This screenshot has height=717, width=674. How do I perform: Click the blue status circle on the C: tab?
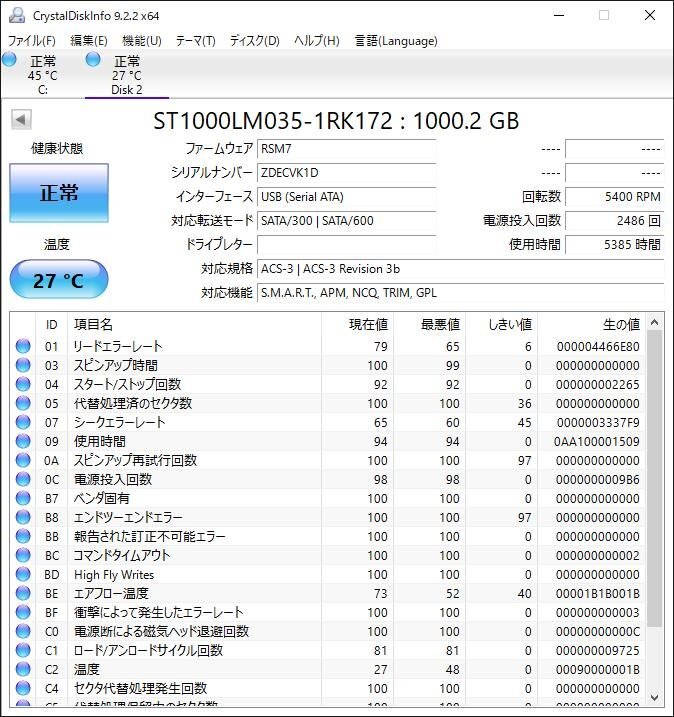tap(10, 59)
